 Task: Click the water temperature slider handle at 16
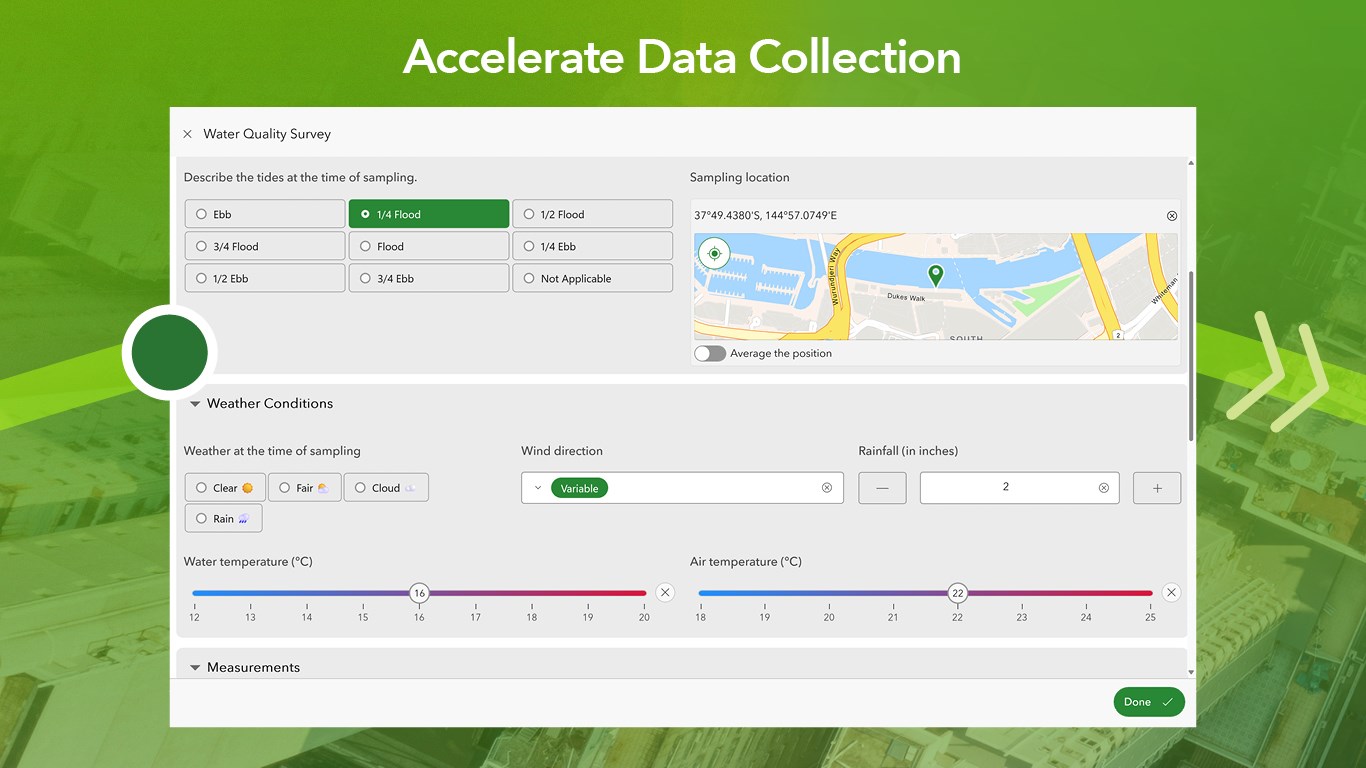(419, 593)
